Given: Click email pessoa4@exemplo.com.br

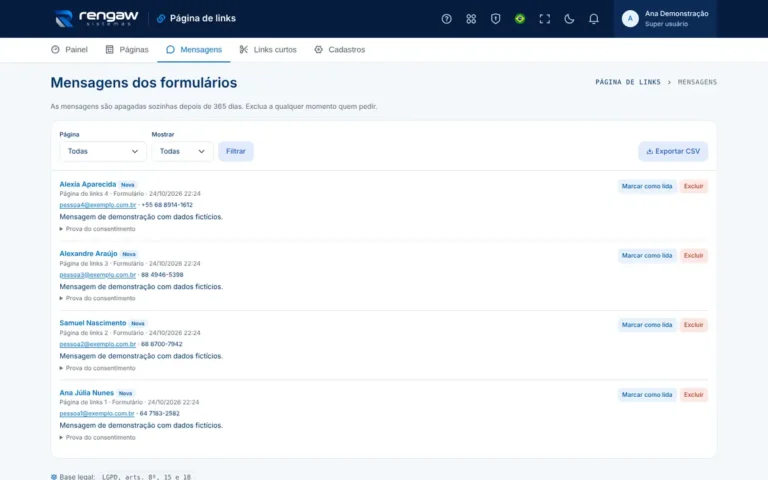Looking at the screenshot, I should point(97,205).
